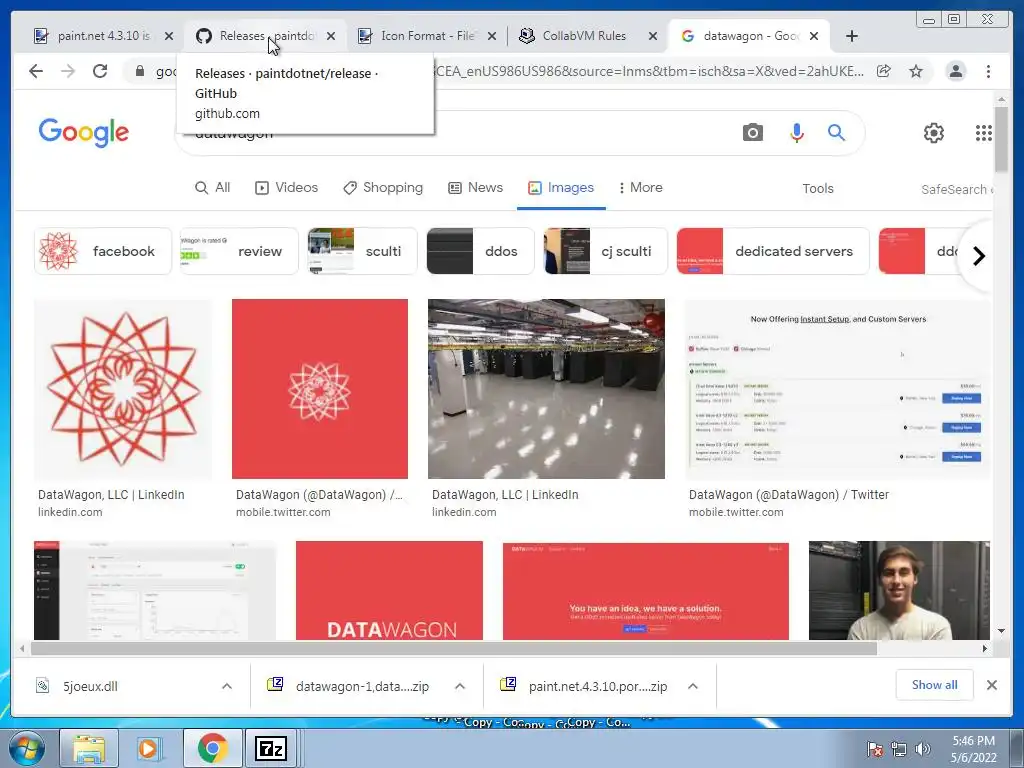Viewport: 1024px width, 768px height.
Task: Click the forward navigation arrow
Action: [x=68, y=71]
